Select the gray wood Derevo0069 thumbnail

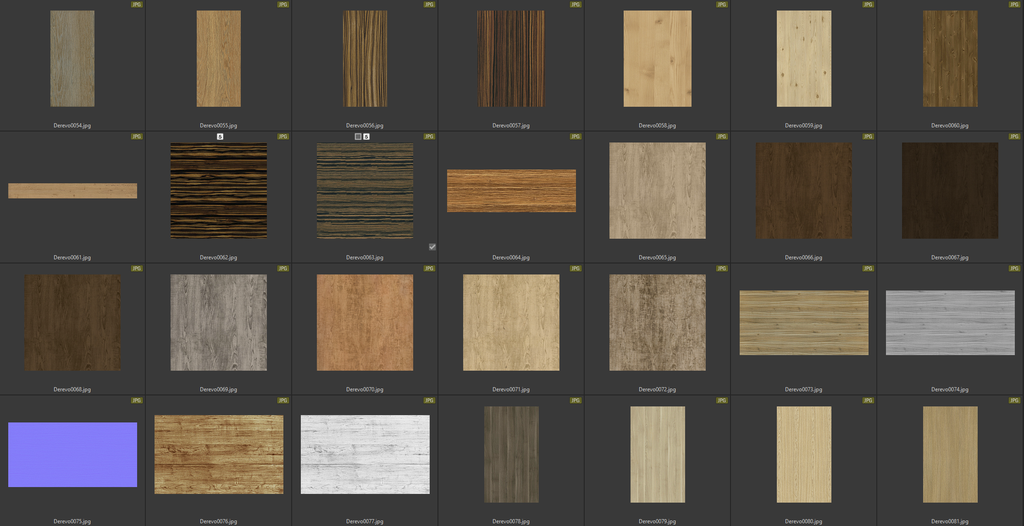click(218, 322)
